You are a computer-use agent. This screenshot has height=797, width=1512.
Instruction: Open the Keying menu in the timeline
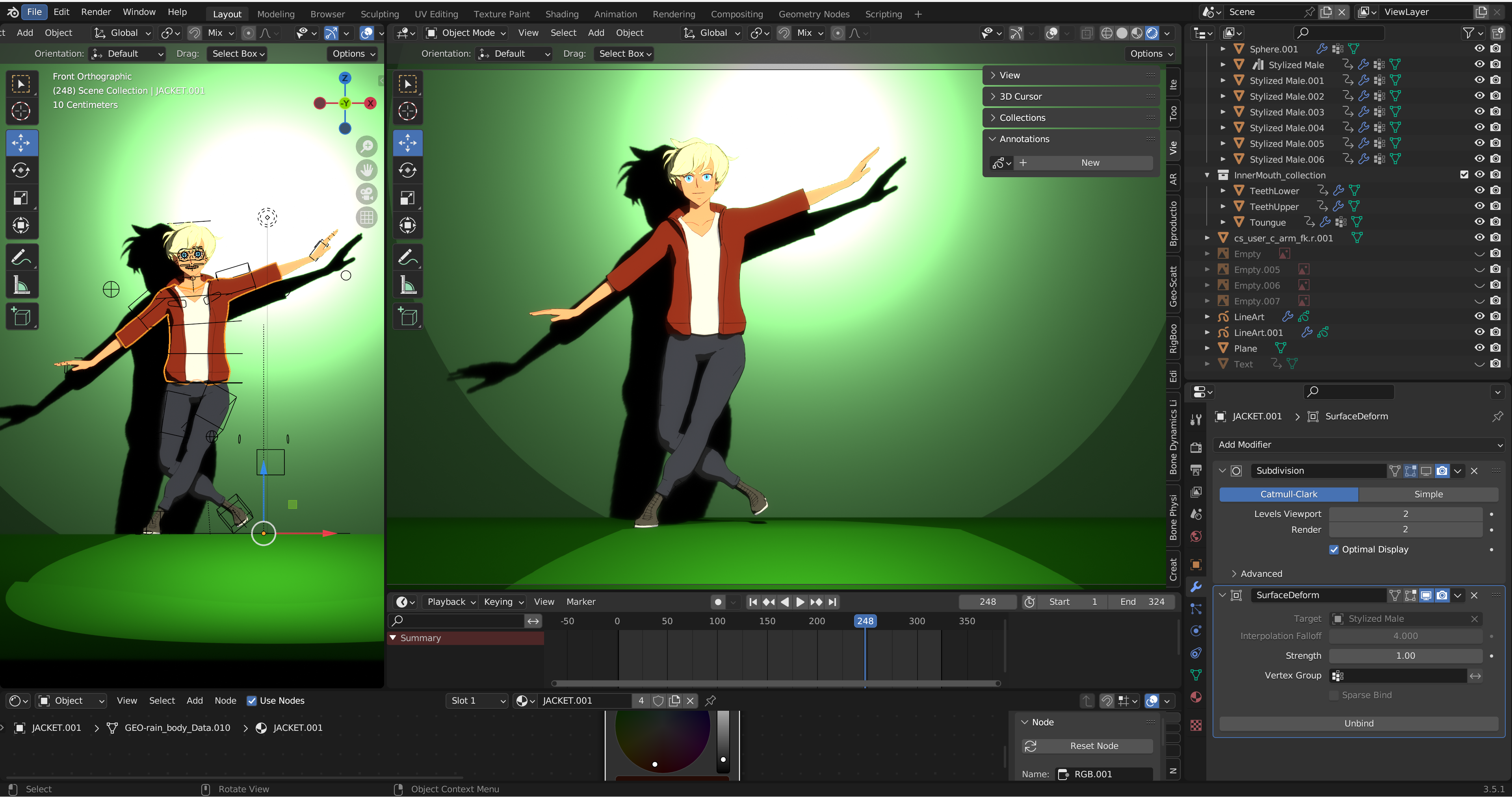coord(502,602)
